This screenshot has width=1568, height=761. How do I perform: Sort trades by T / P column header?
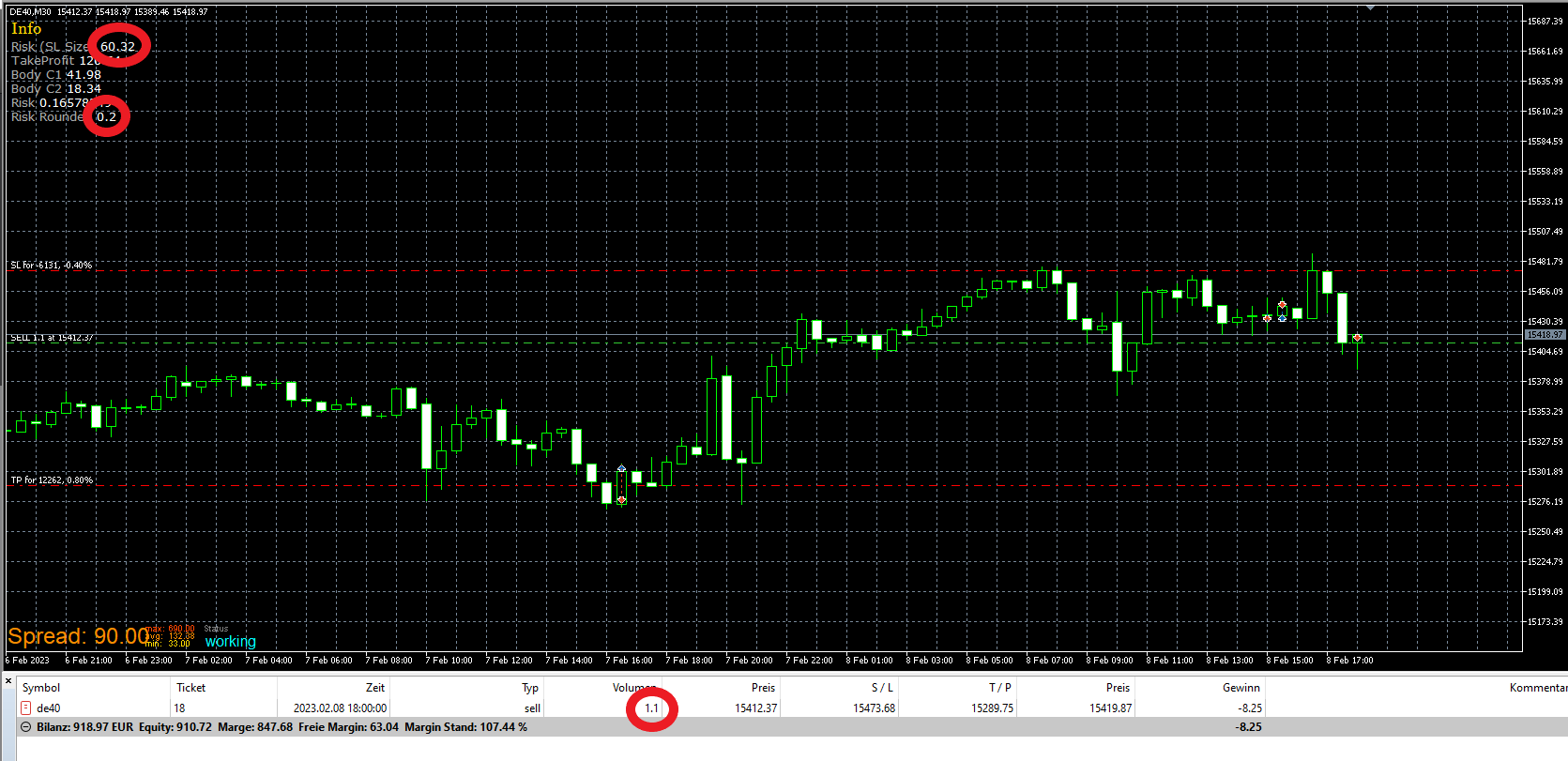pos(1000,688)
